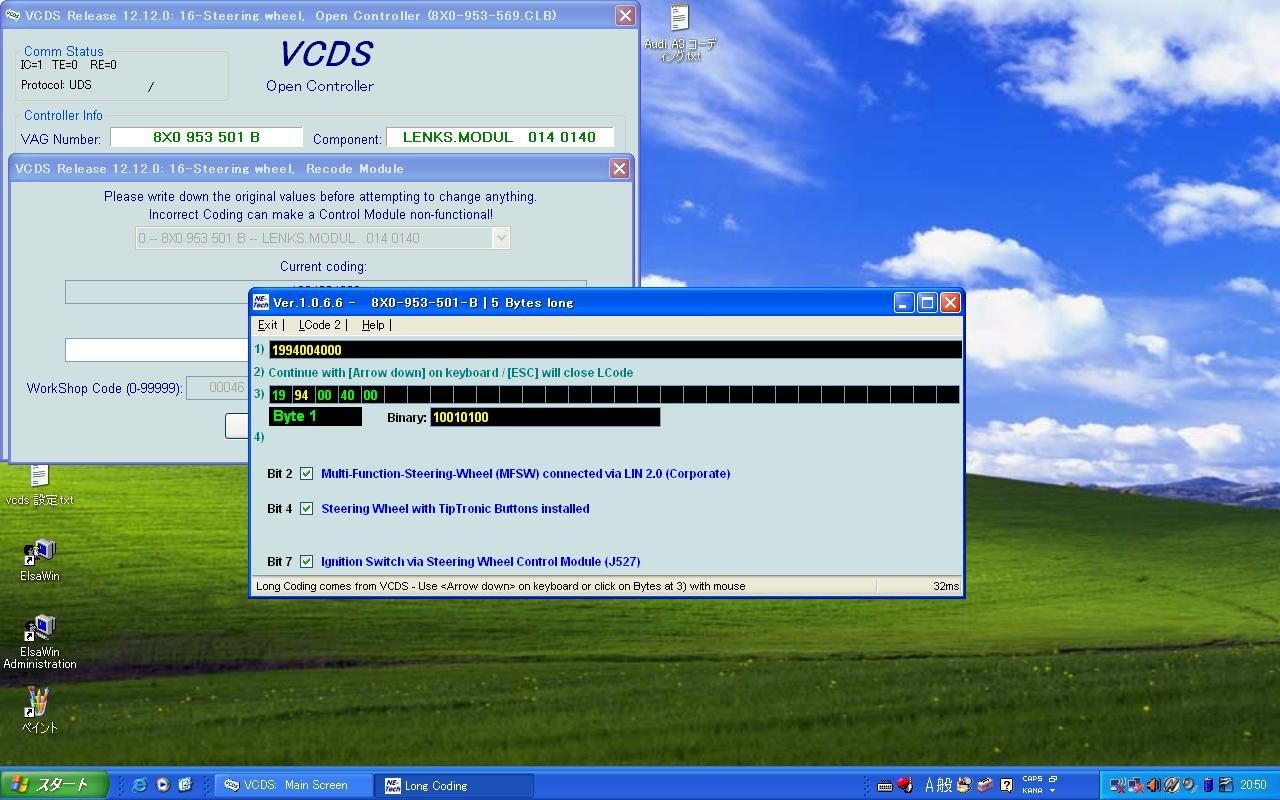
Task: Switch to VCDS: Main Screen taskbar item
Action: tap(294, 785)
